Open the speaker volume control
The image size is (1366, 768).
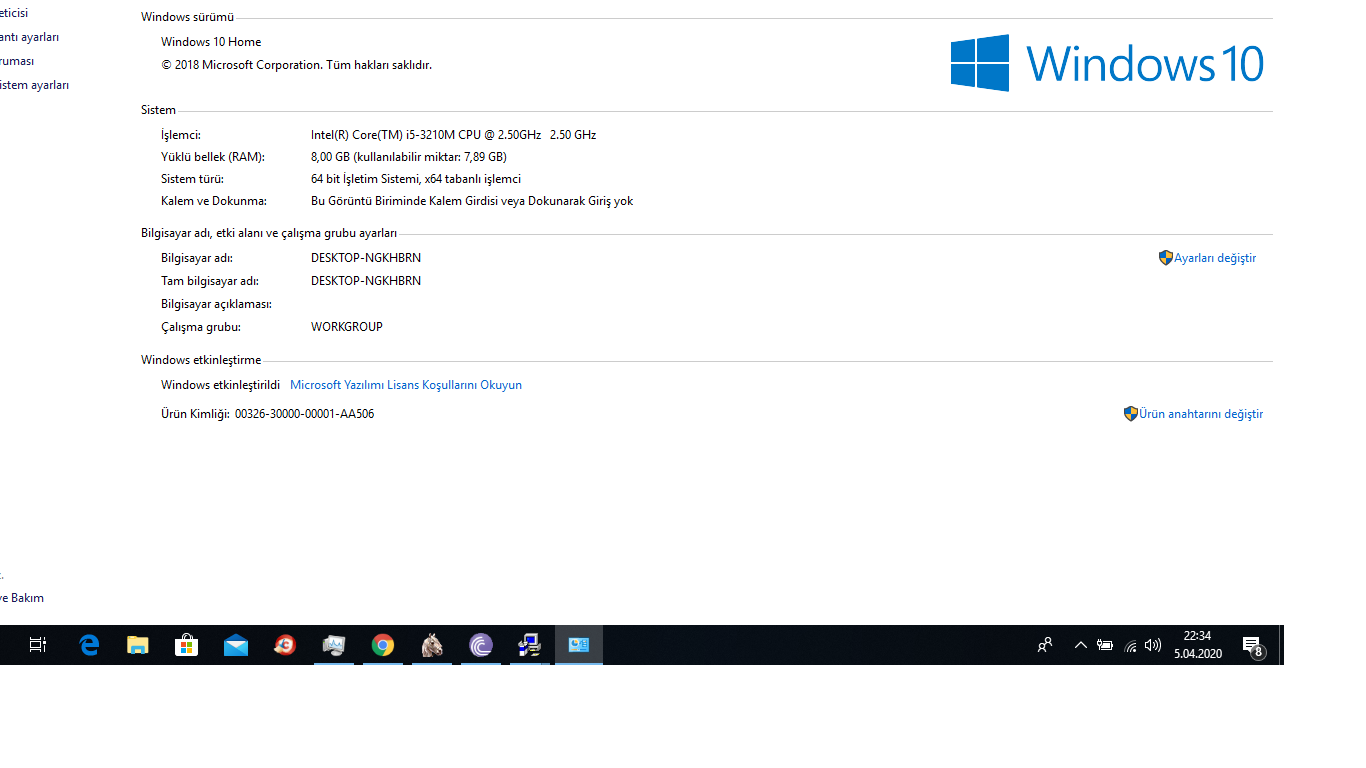1153,645
